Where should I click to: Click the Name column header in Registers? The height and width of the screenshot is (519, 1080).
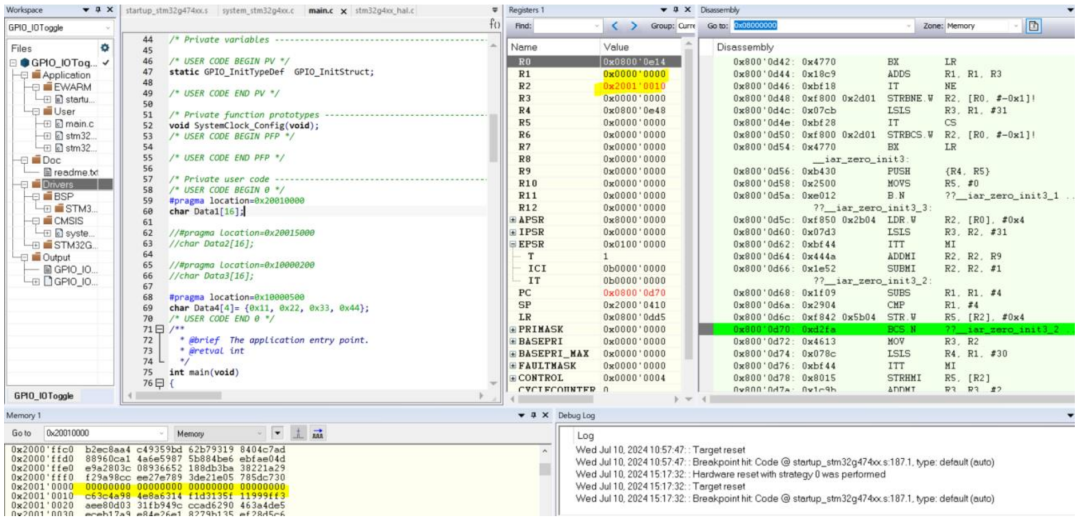pos(554,48)
